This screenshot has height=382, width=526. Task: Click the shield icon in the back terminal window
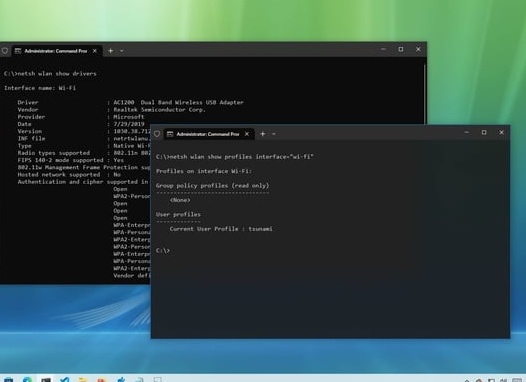(5, 51)
